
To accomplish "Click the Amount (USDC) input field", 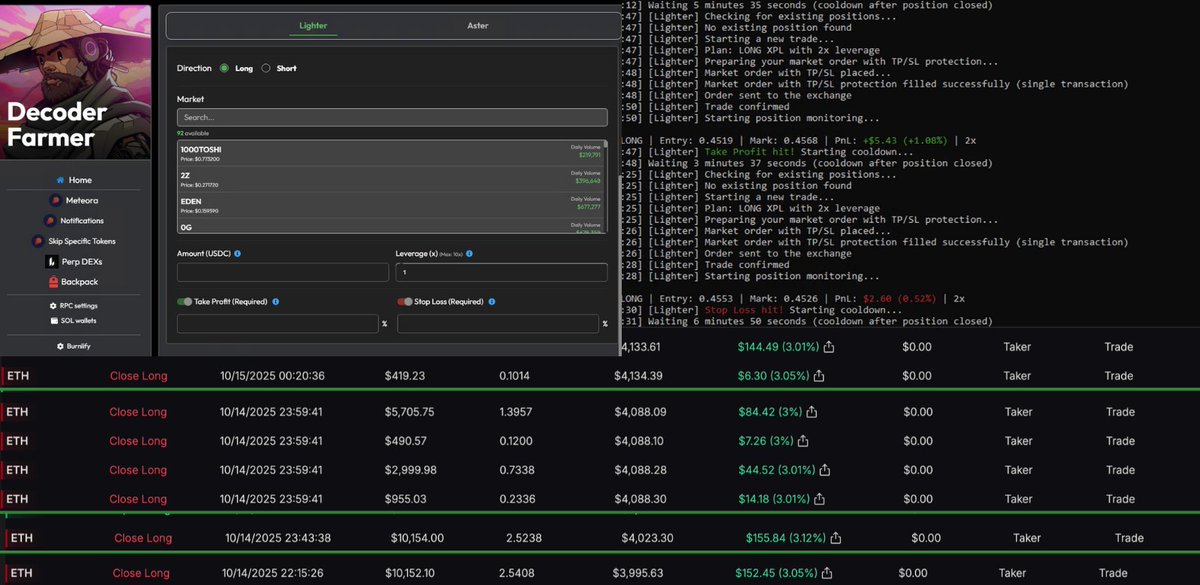I will 283,272.
